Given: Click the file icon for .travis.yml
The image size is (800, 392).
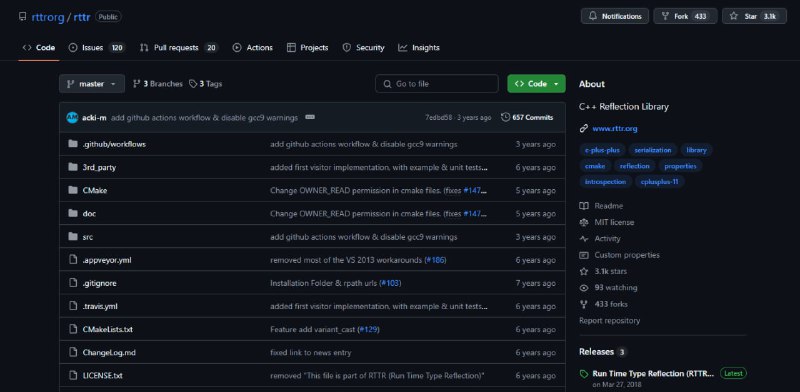Looking at the screenshot, I should [73, 306].
